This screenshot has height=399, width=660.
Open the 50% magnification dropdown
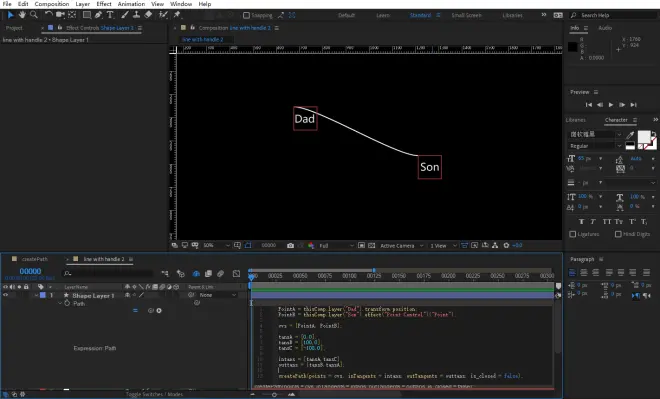pos(217,245)
